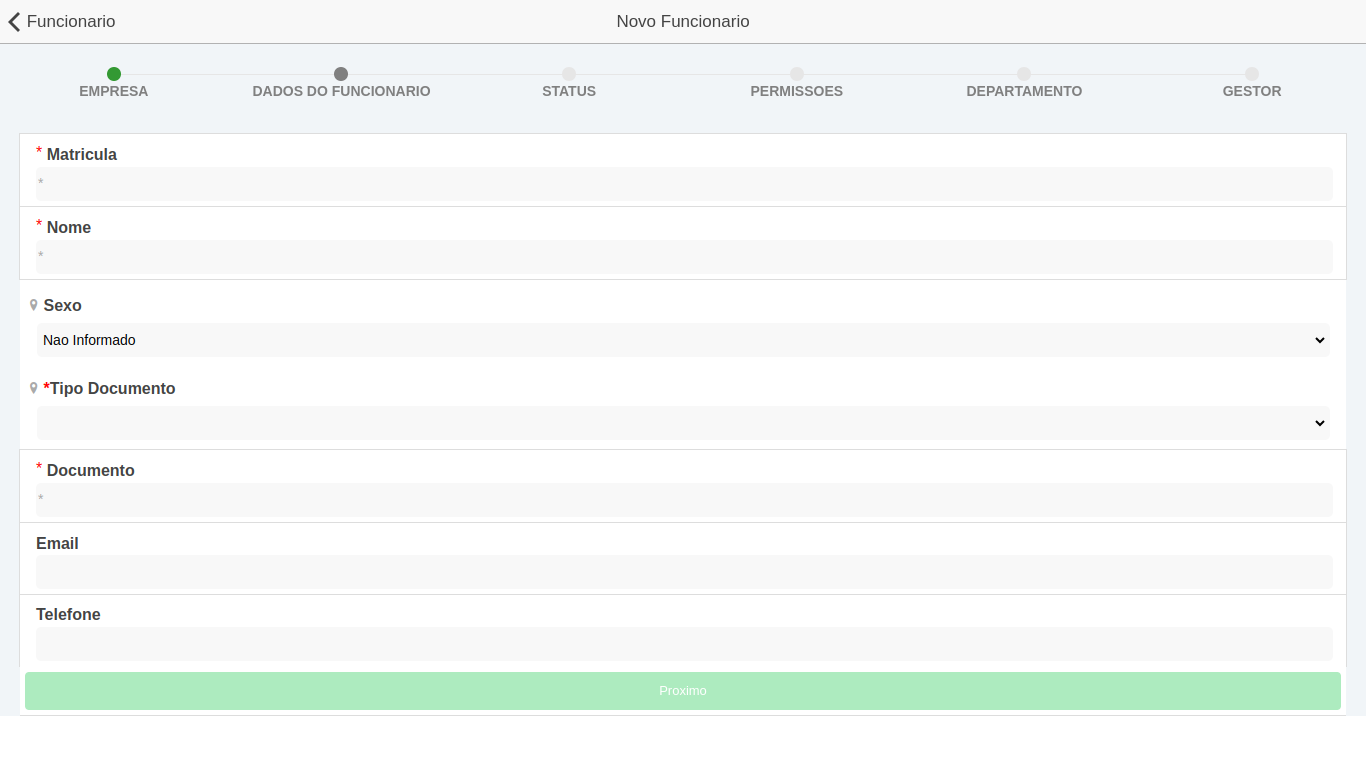Click the back chevron icon beside Funcionario
The height and width of the screenshot is (760, 1366).
(x=14, y=22)
